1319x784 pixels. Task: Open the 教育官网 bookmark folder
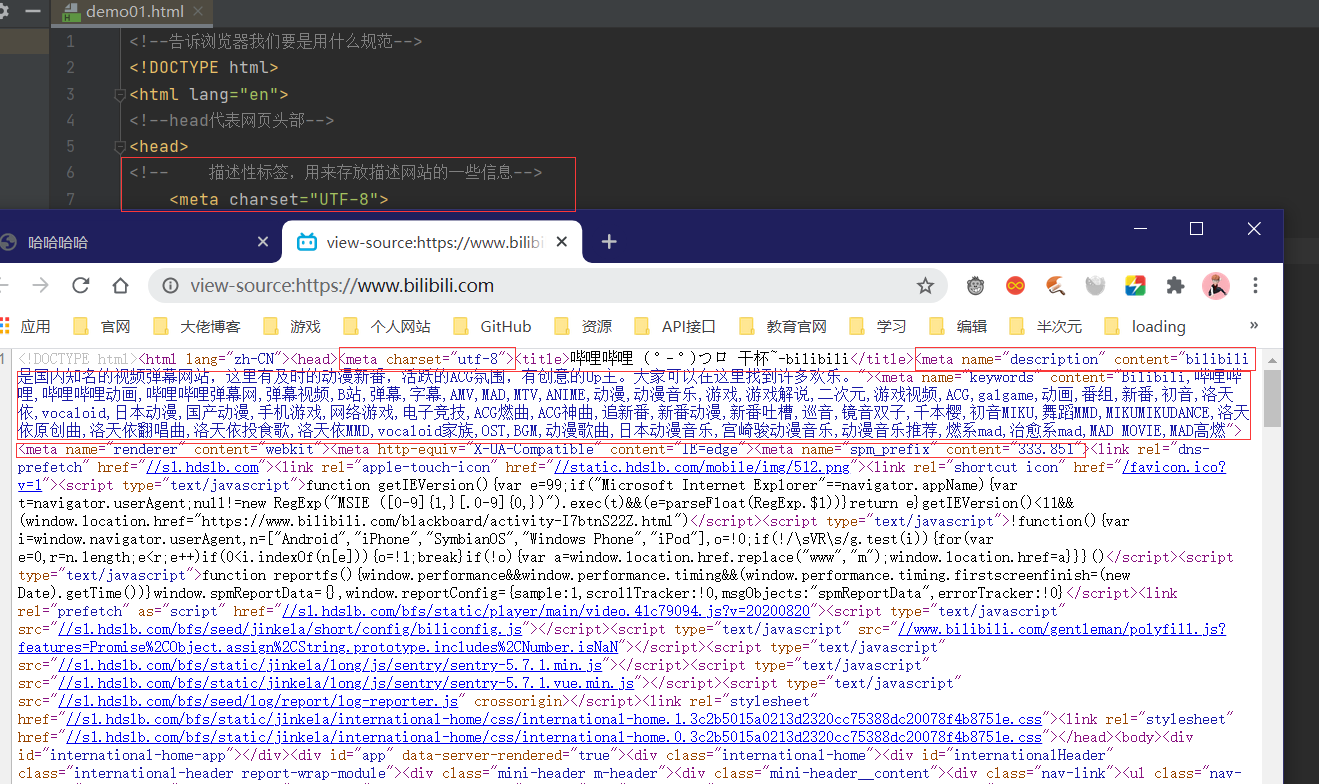tap(783, 326)
